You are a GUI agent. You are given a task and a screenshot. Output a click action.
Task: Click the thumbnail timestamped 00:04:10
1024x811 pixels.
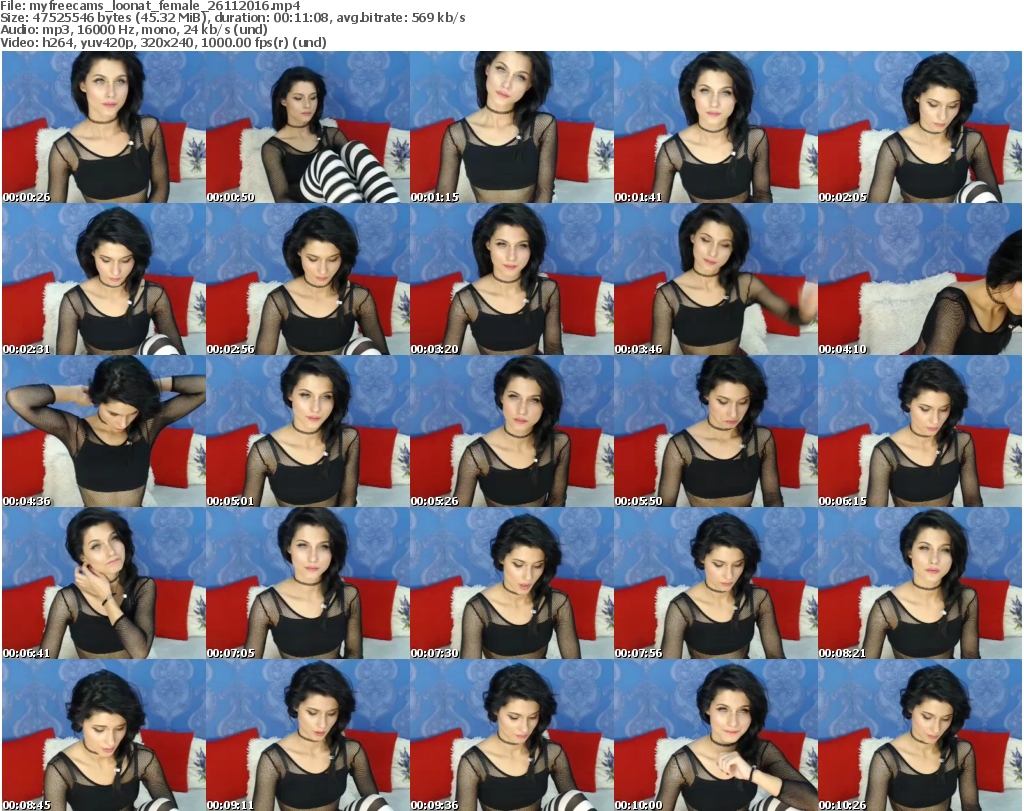(x=919, y=279)
